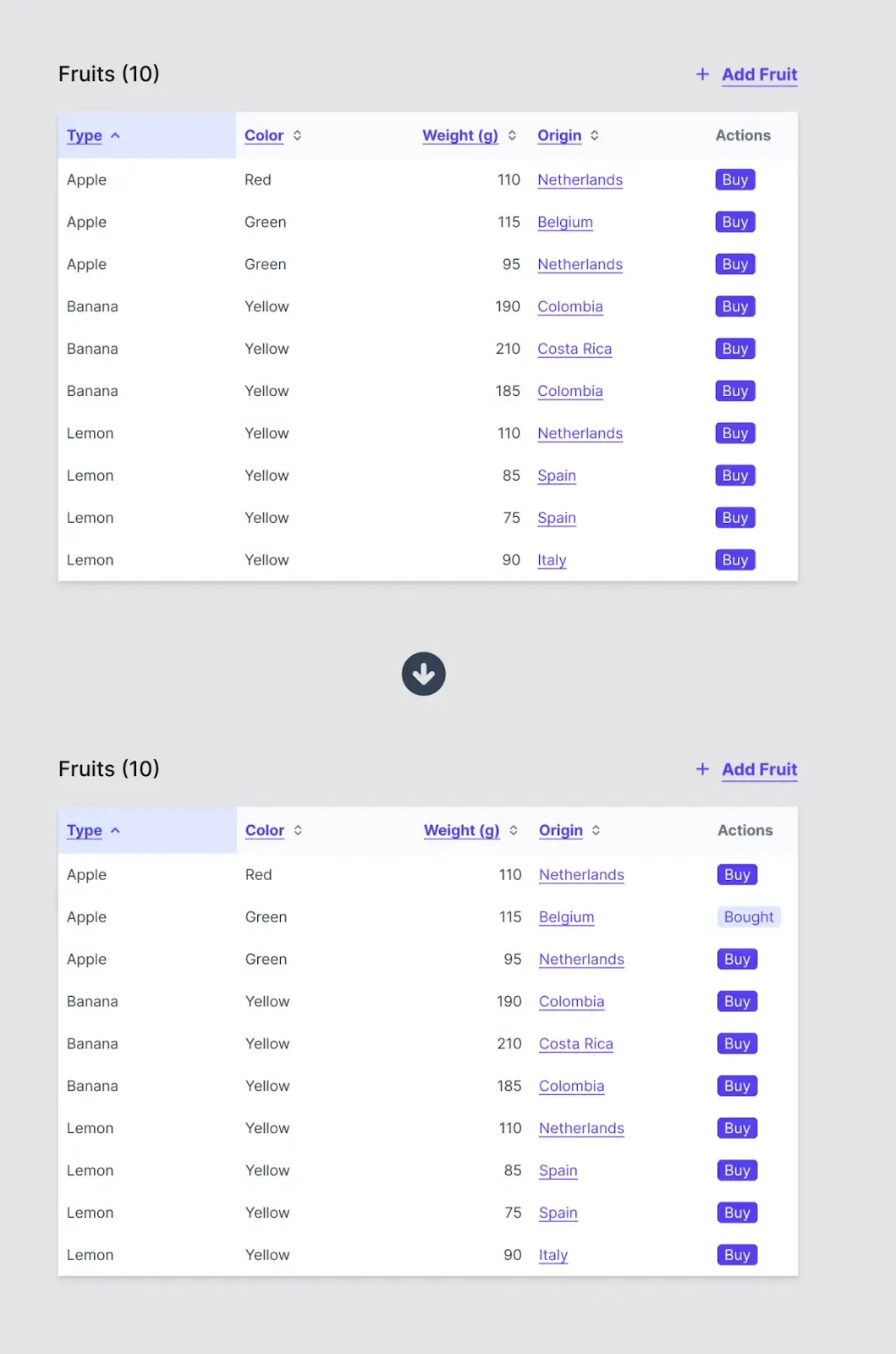Click the round down-arrow icon between tables
The height and width of the screenshot is (1354, 896).
coord(424,674)
